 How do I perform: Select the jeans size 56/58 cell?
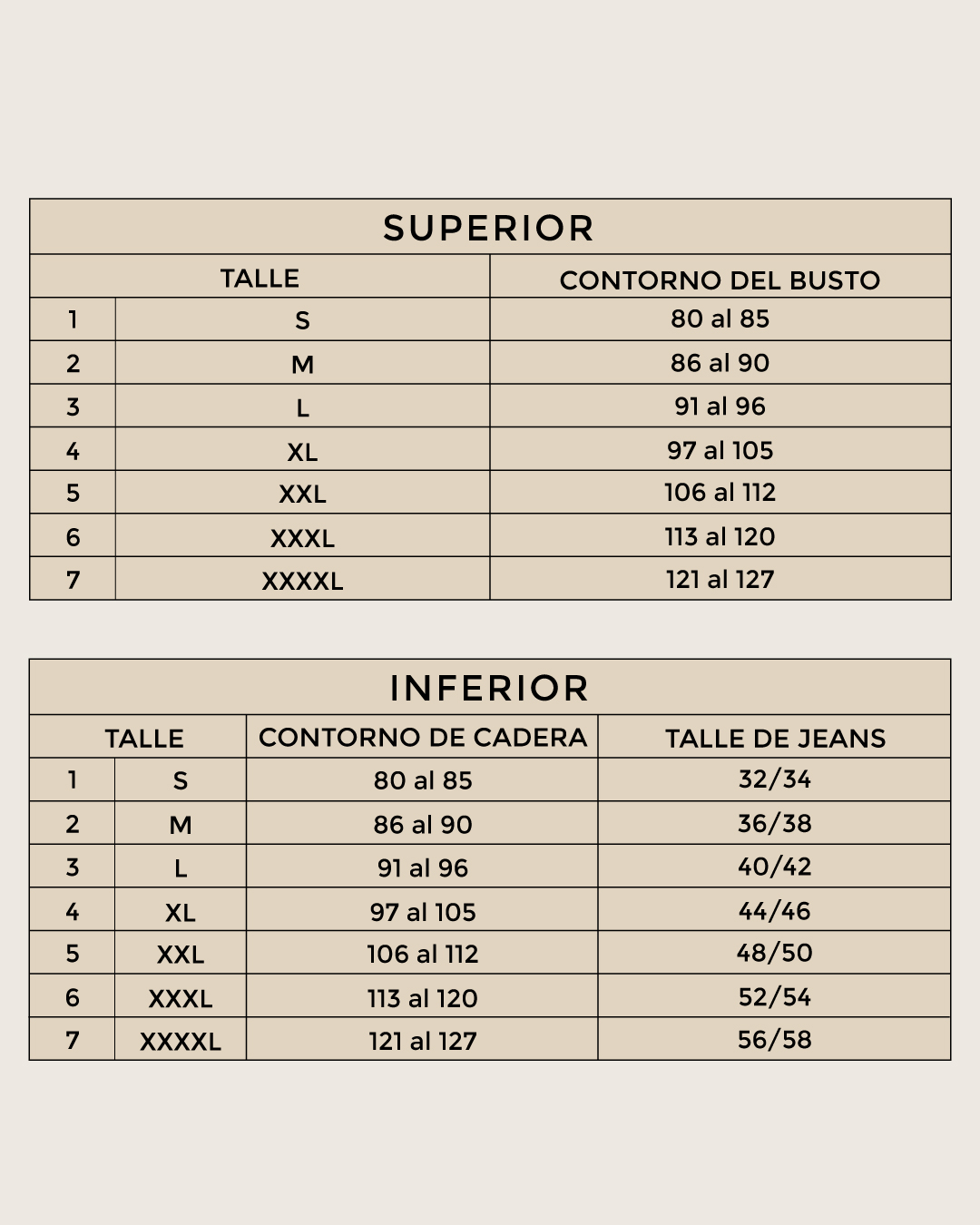[774, 1040]
